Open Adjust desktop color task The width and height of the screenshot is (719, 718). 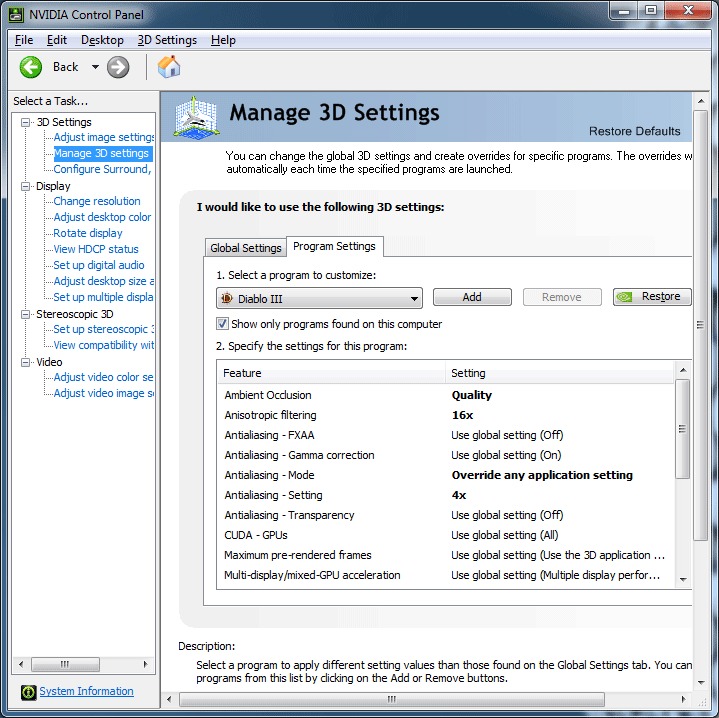102,217
